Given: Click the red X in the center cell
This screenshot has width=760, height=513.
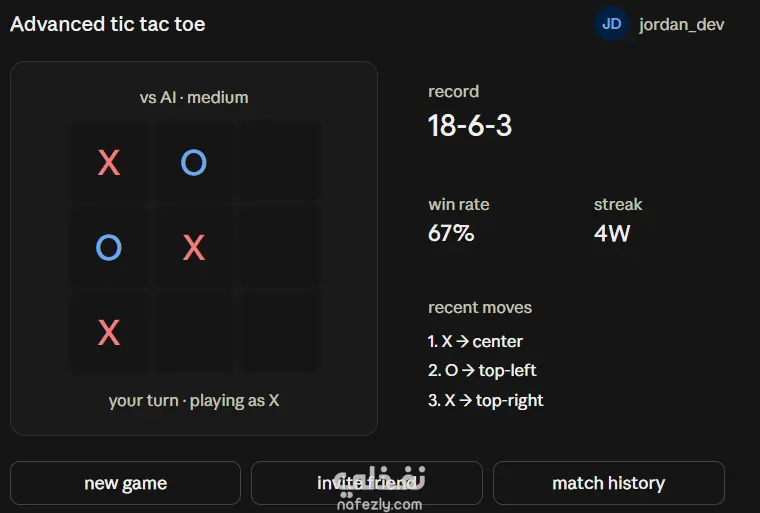Looking at the screenshot, I should coord(194,247).
